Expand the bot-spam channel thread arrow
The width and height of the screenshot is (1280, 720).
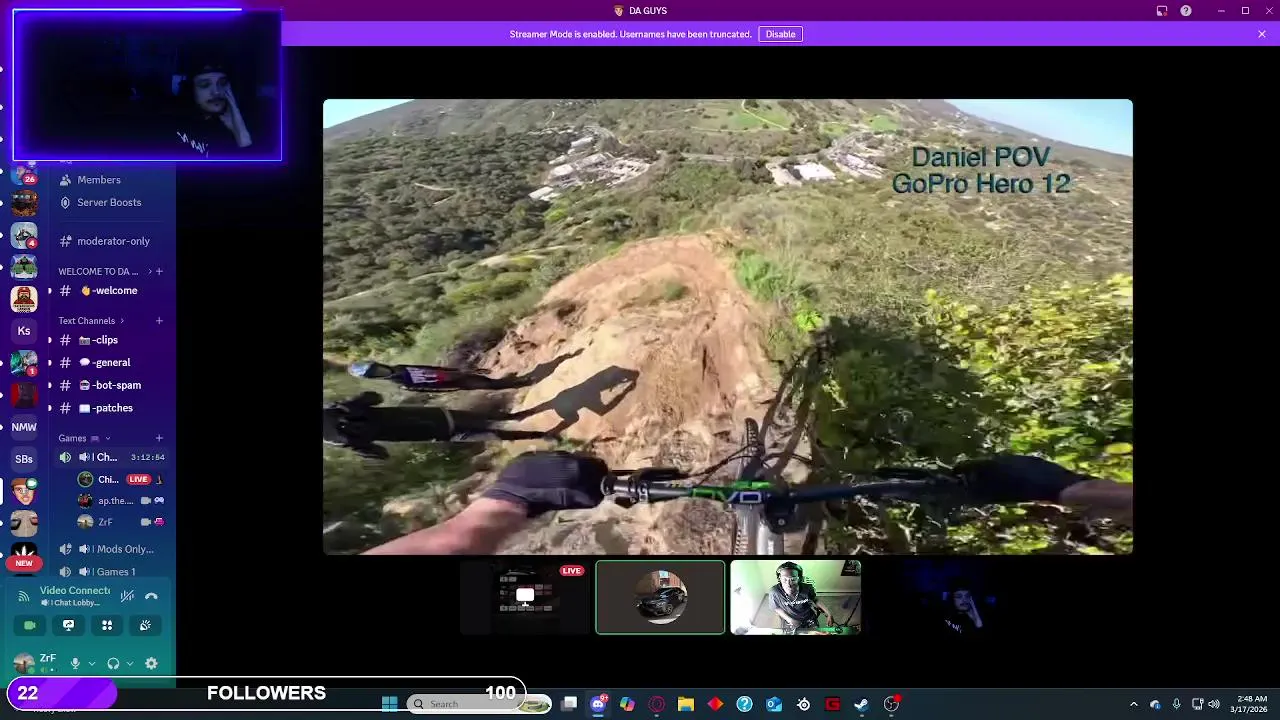[50, 385]
